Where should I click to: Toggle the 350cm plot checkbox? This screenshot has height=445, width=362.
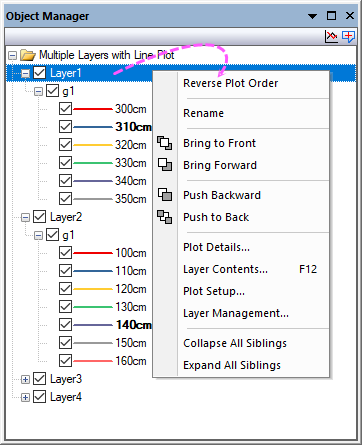pos(65,199)
